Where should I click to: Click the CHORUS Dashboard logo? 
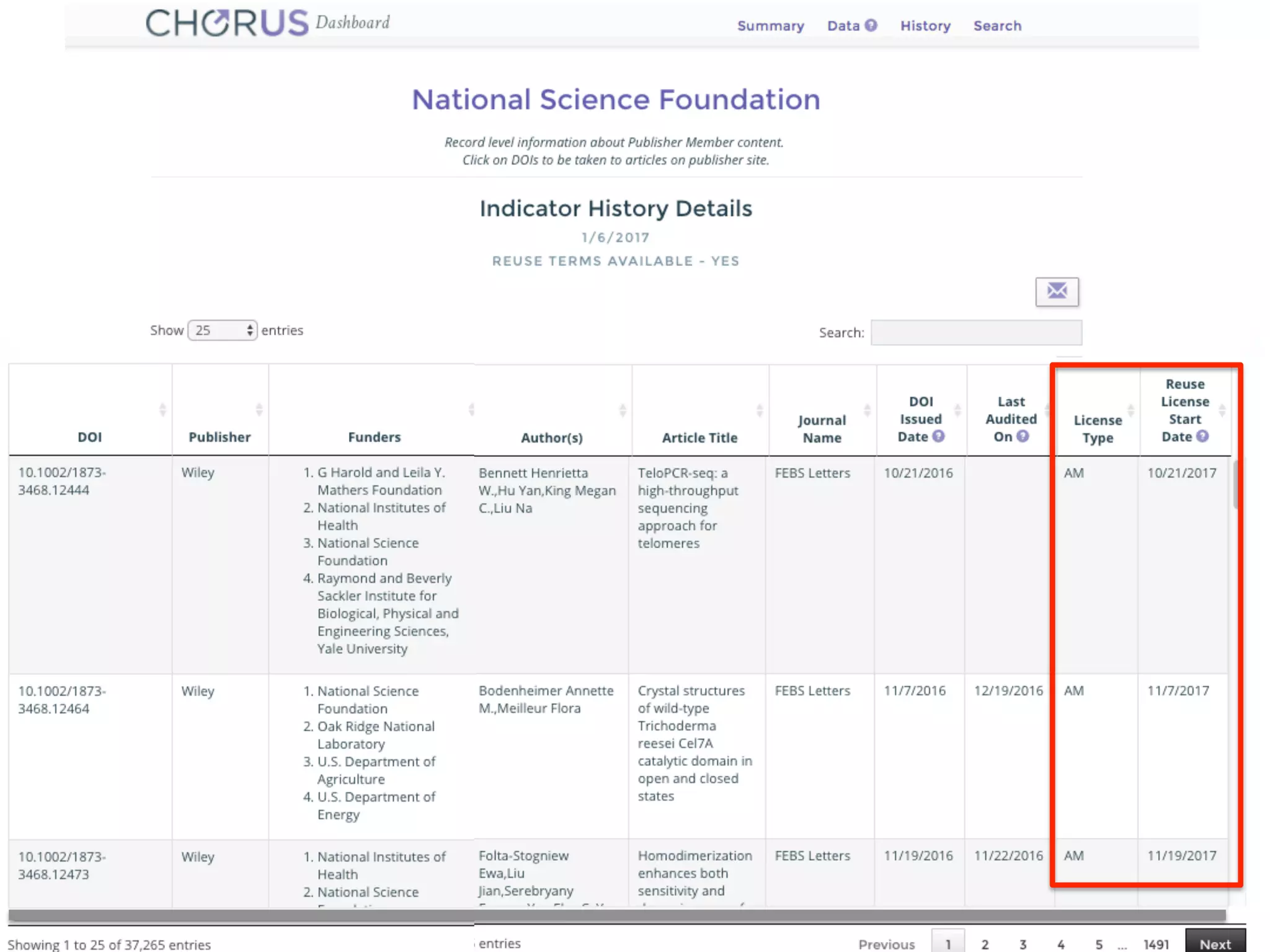click(268, 23)
